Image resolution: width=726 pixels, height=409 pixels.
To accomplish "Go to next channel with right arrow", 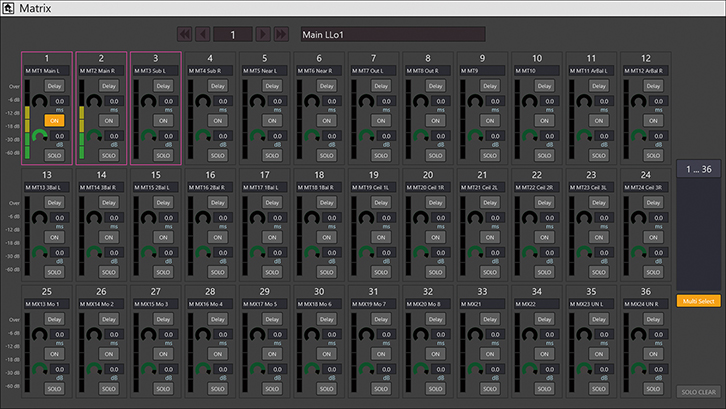I will click(263, 35).
